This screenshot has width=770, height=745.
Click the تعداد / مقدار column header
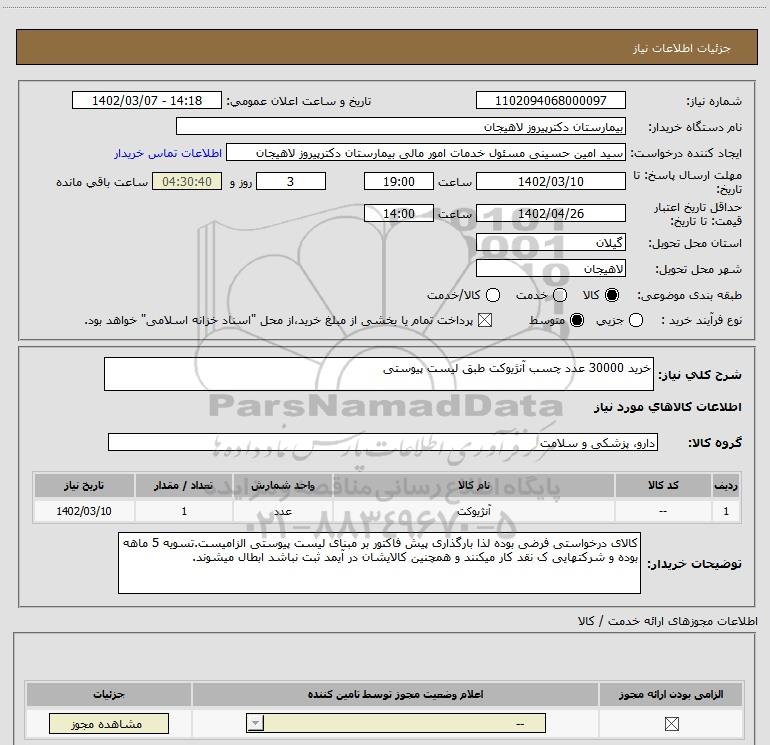click(x=184, y=485)
